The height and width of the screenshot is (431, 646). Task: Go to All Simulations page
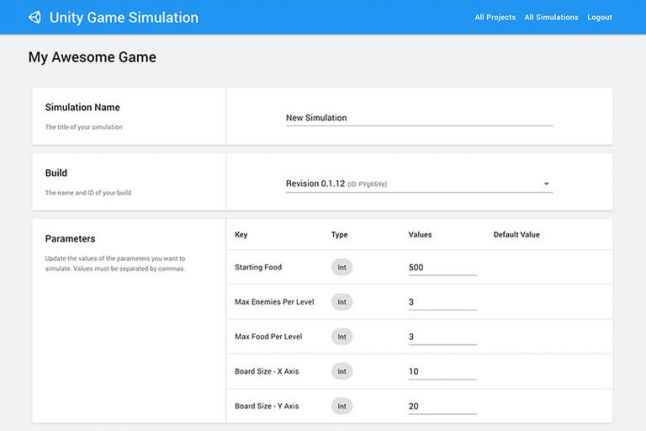point(551,17)
